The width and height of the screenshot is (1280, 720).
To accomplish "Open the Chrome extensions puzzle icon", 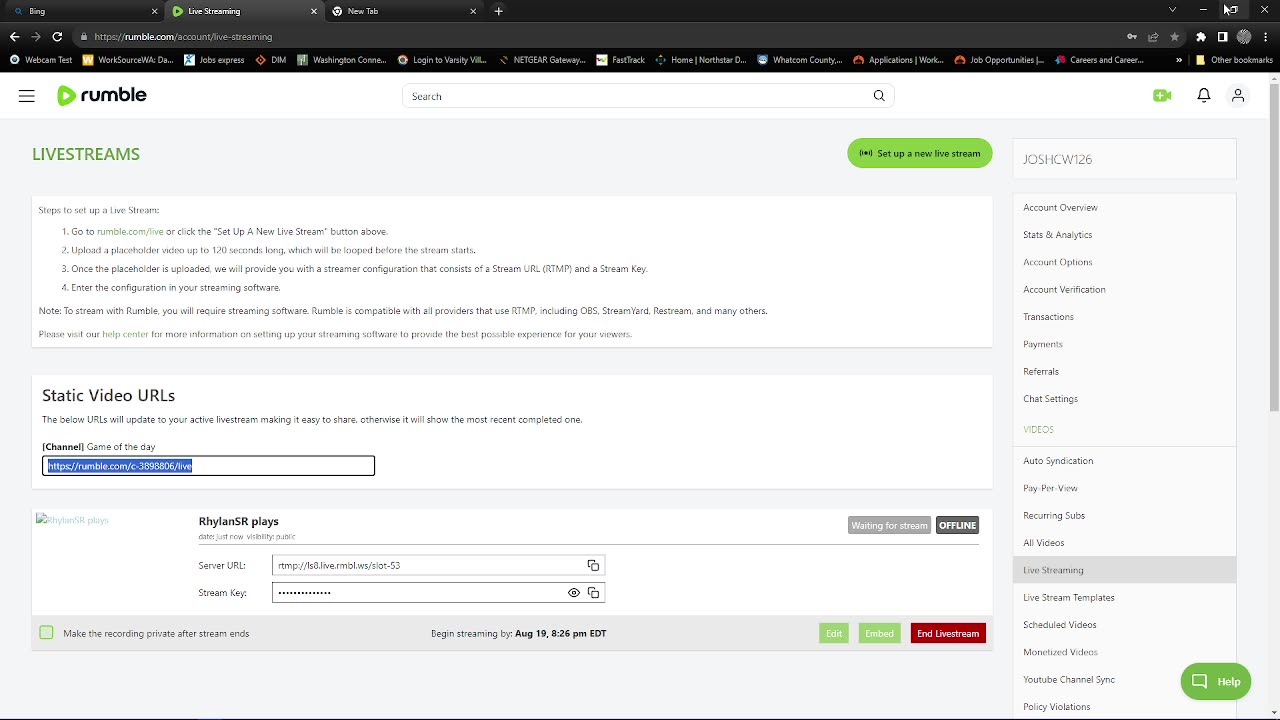I will pos(1201,37).
